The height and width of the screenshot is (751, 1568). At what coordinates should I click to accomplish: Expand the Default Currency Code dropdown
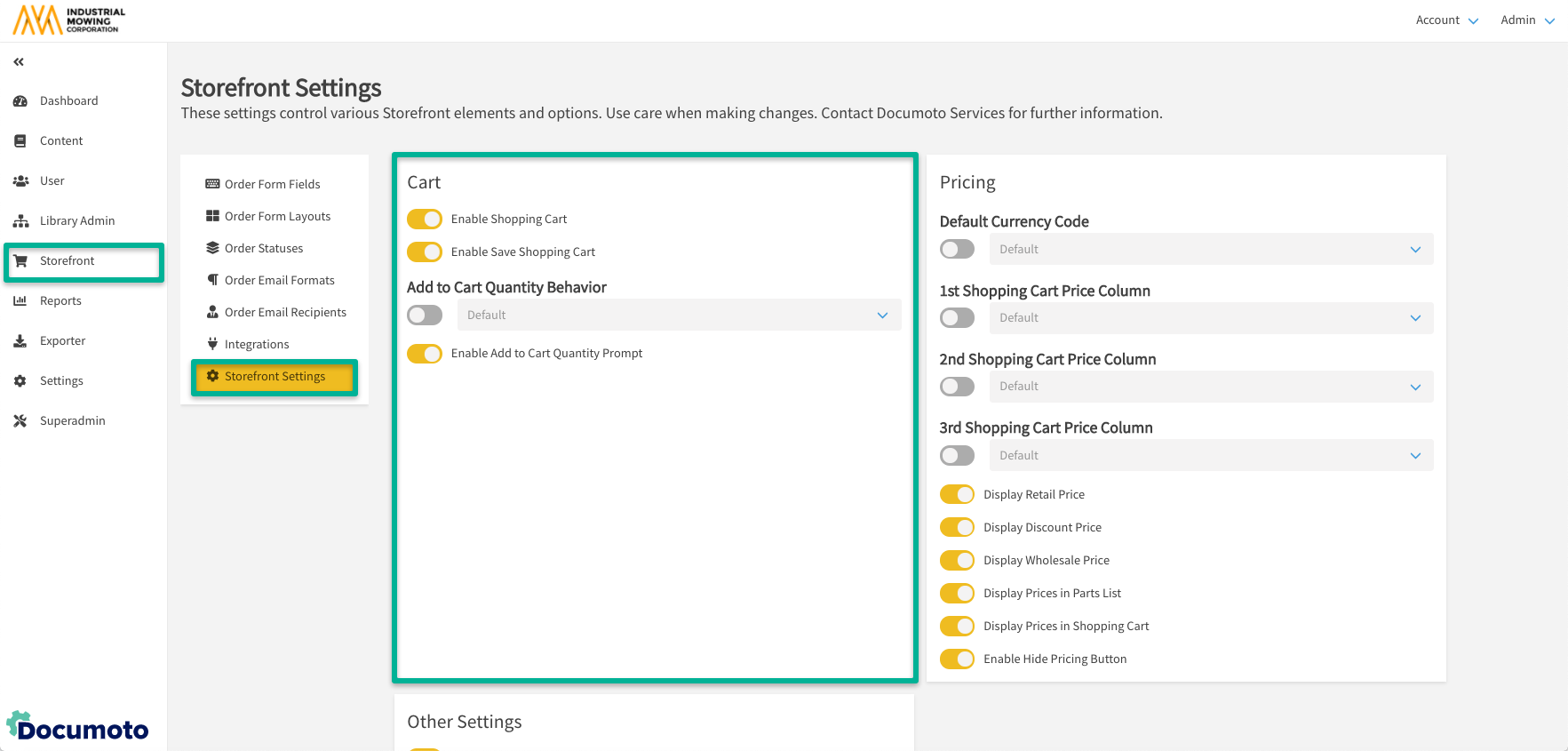[1210, 249]
